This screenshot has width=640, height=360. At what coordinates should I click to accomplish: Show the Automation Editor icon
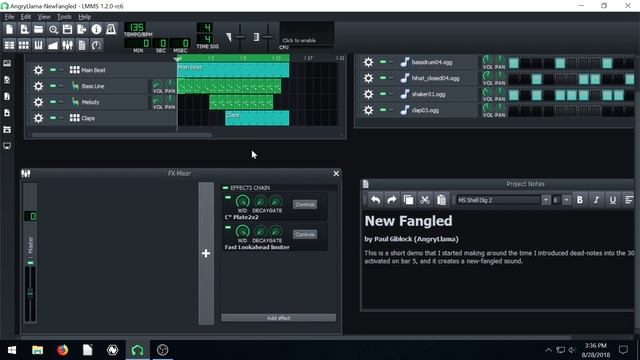[53, 45]
